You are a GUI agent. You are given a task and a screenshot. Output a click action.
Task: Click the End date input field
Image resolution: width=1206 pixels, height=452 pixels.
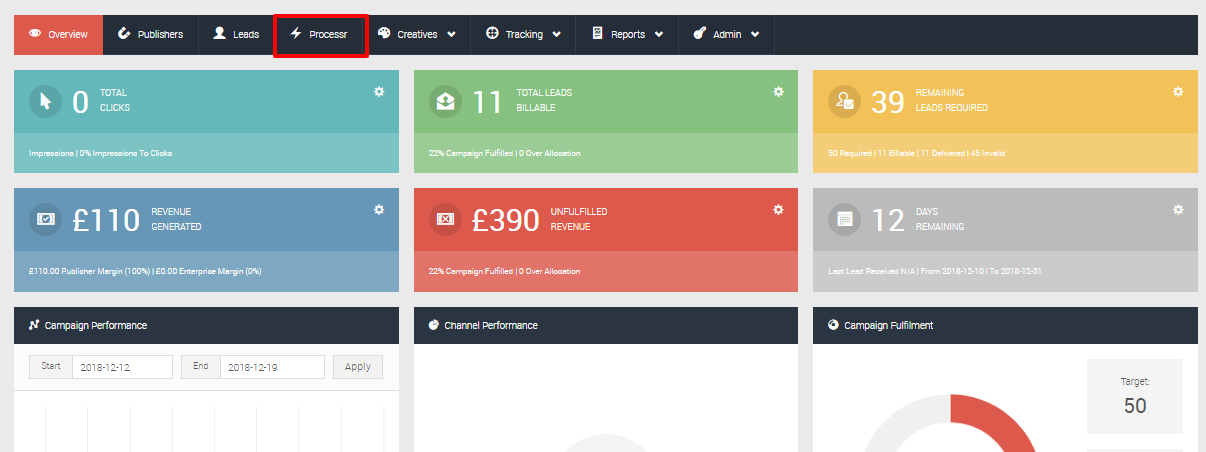[272, 367]
